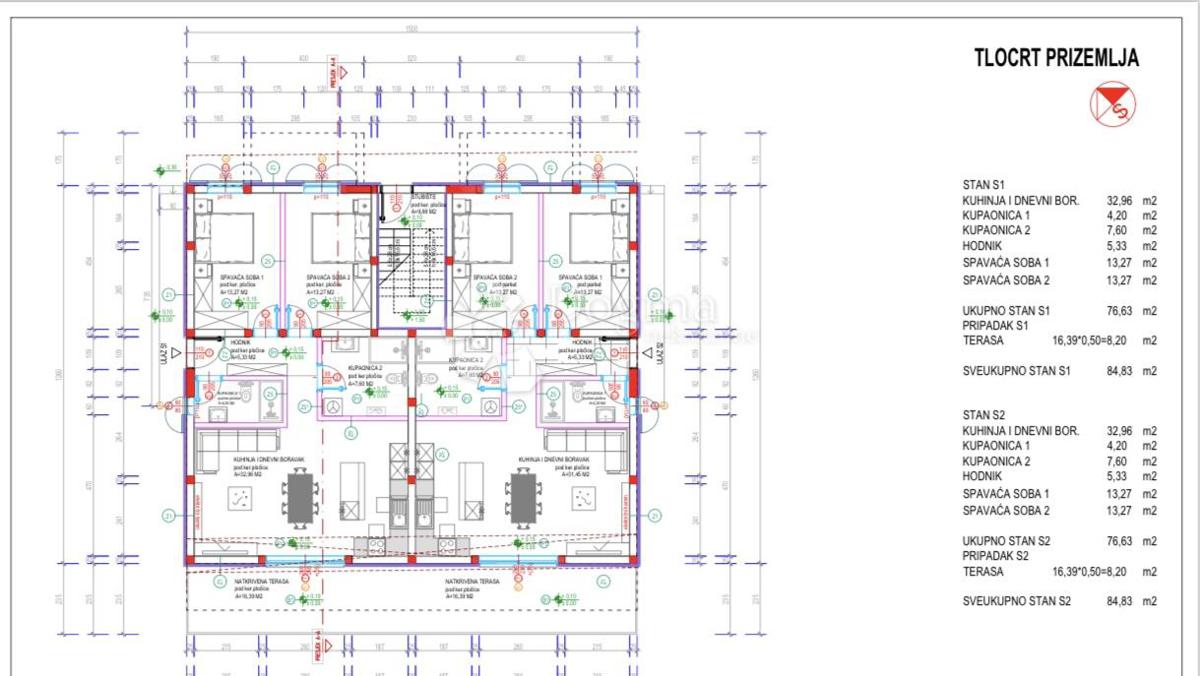Click the STAN S1 heading in the legend
The width and height of the screenshot is (1200, 676).
[984, 185]
